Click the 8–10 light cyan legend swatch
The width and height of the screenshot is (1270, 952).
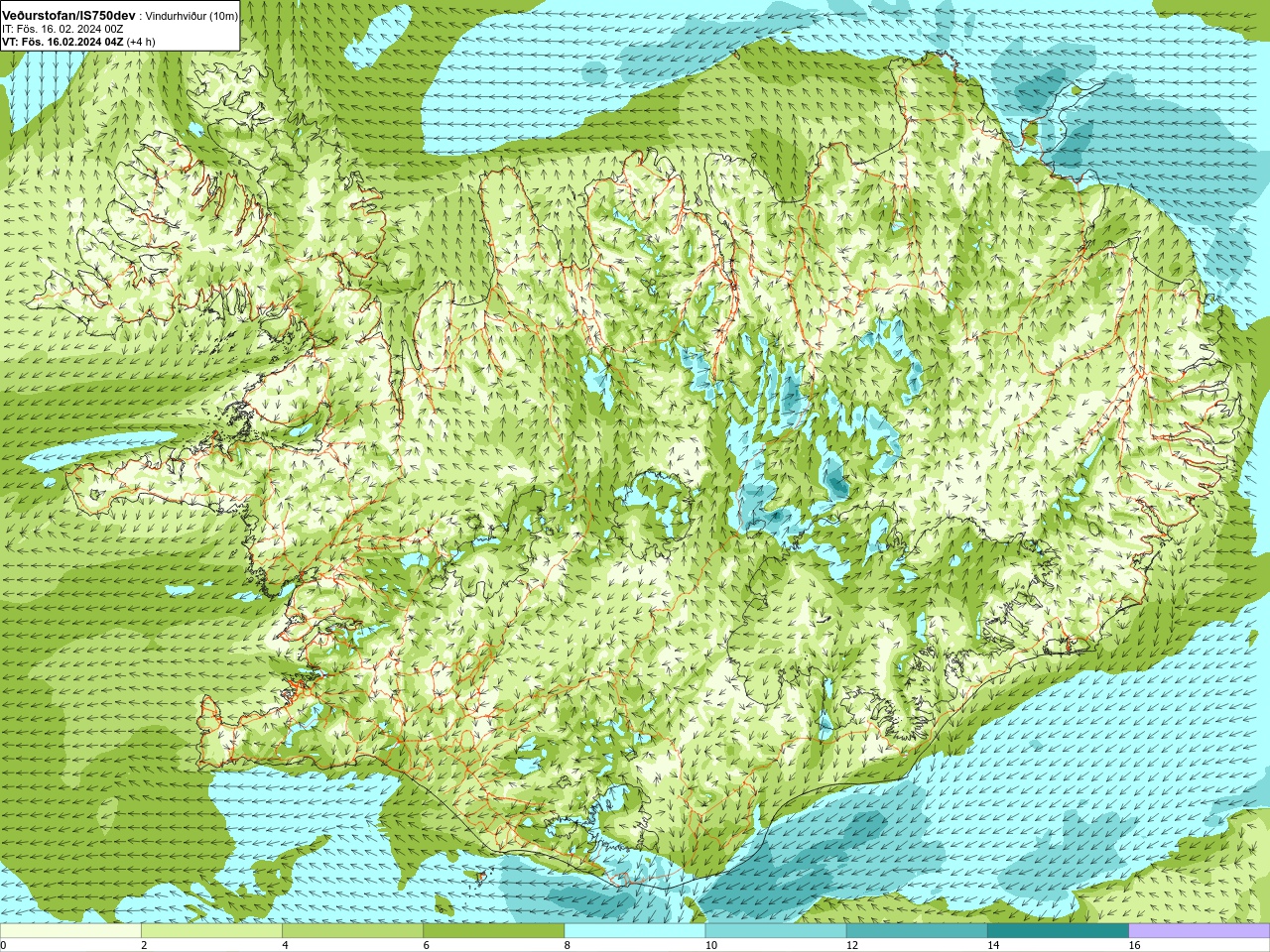click(634, 931)
